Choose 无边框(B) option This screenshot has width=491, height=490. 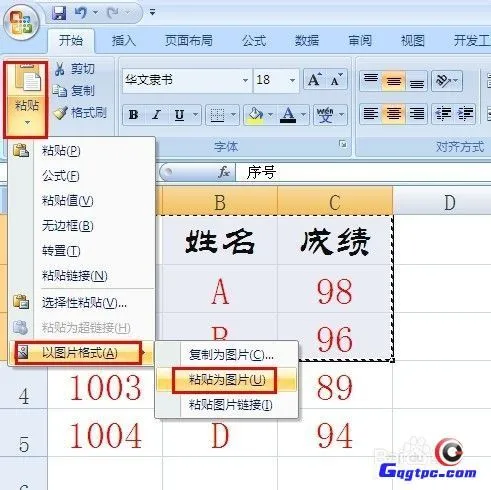pyautogui.click(x=82, y=226)
